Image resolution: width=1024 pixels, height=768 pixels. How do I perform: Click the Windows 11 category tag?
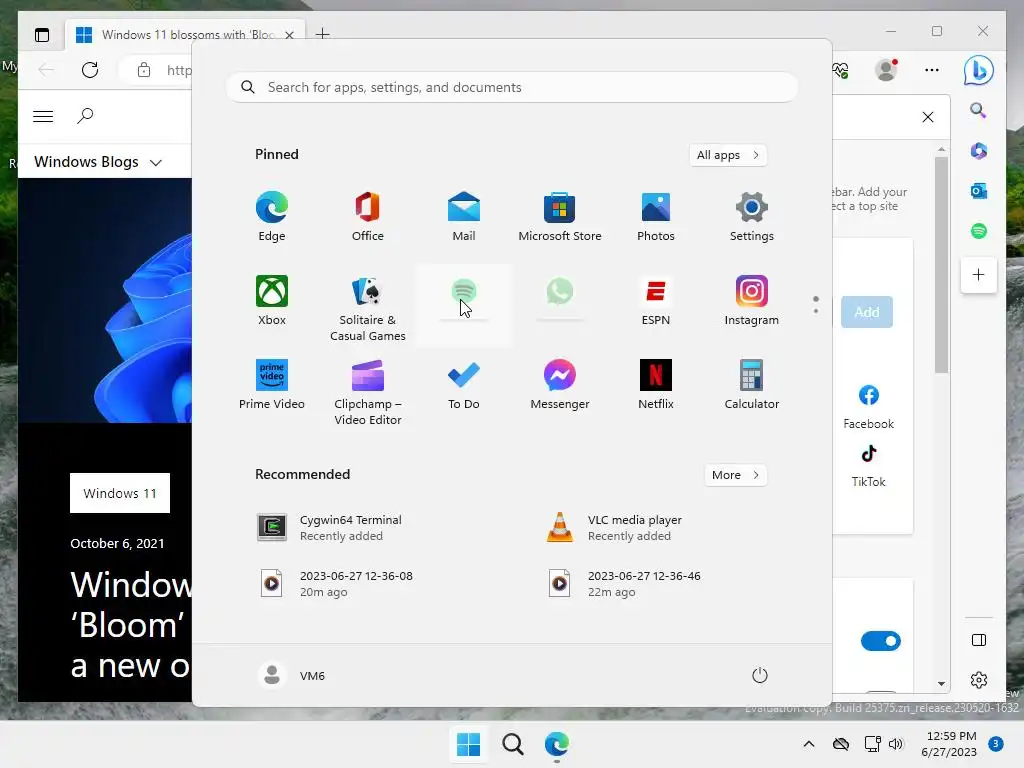click(120, 493)
